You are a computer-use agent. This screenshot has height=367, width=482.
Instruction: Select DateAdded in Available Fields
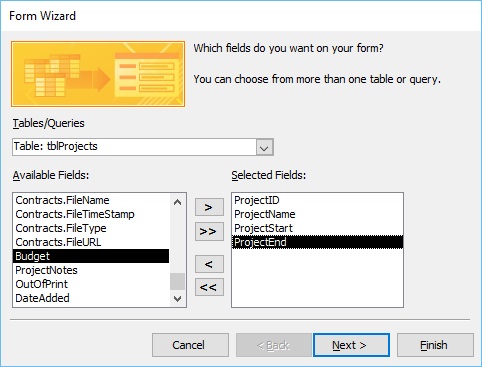pyautogui.click(x=91, y=298)
